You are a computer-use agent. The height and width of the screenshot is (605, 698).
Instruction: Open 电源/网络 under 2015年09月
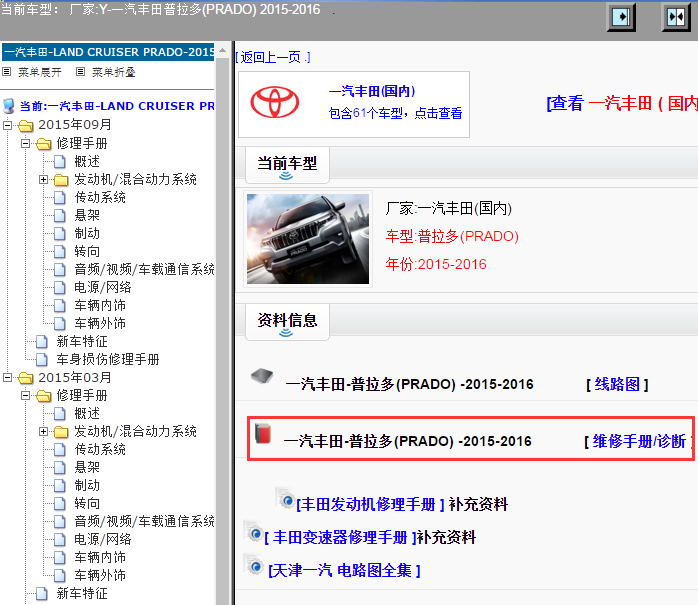click(103, 287)
